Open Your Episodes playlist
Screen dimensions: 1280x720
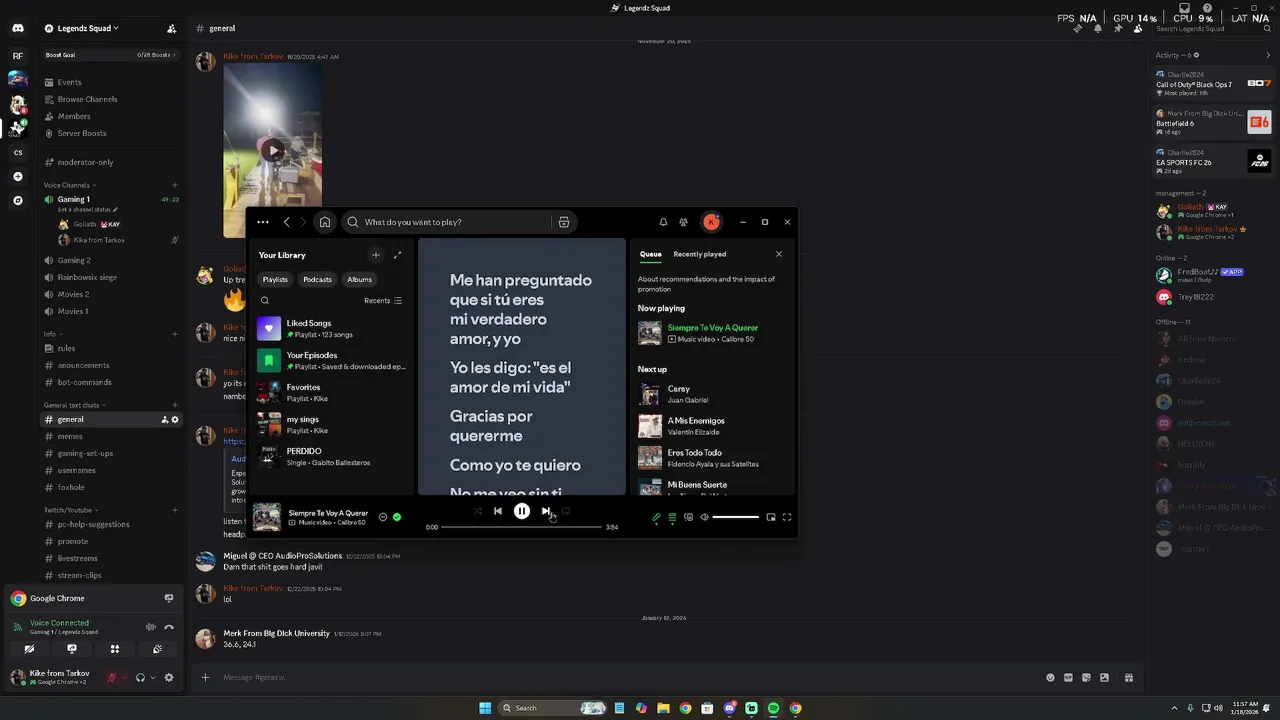pos(332,360)
